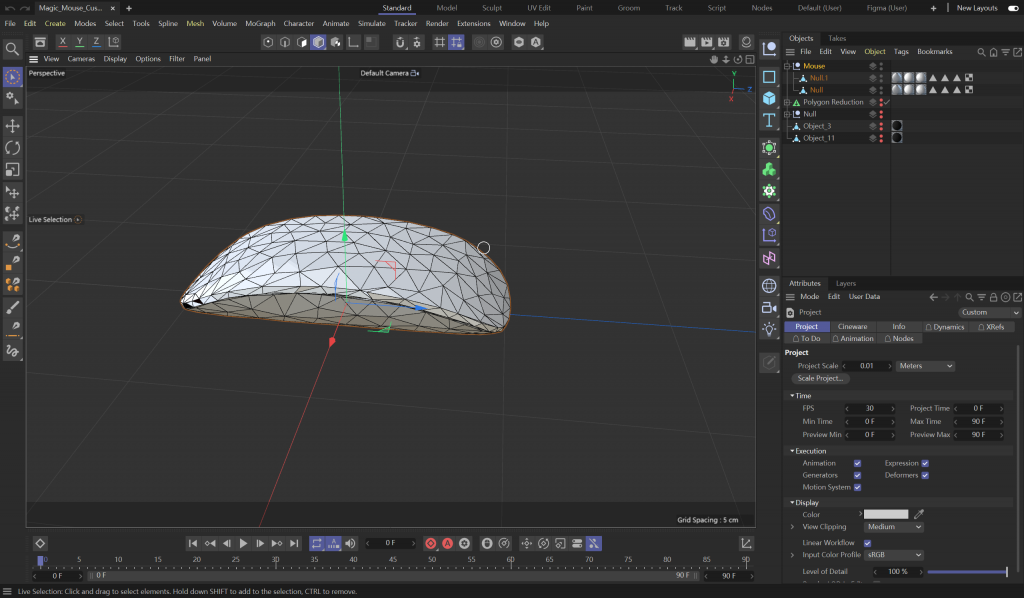Image resolution: width=1024 pixels, height=598 pixels.
Task: Open the XRefs project tab
Action: pos(991,326)
